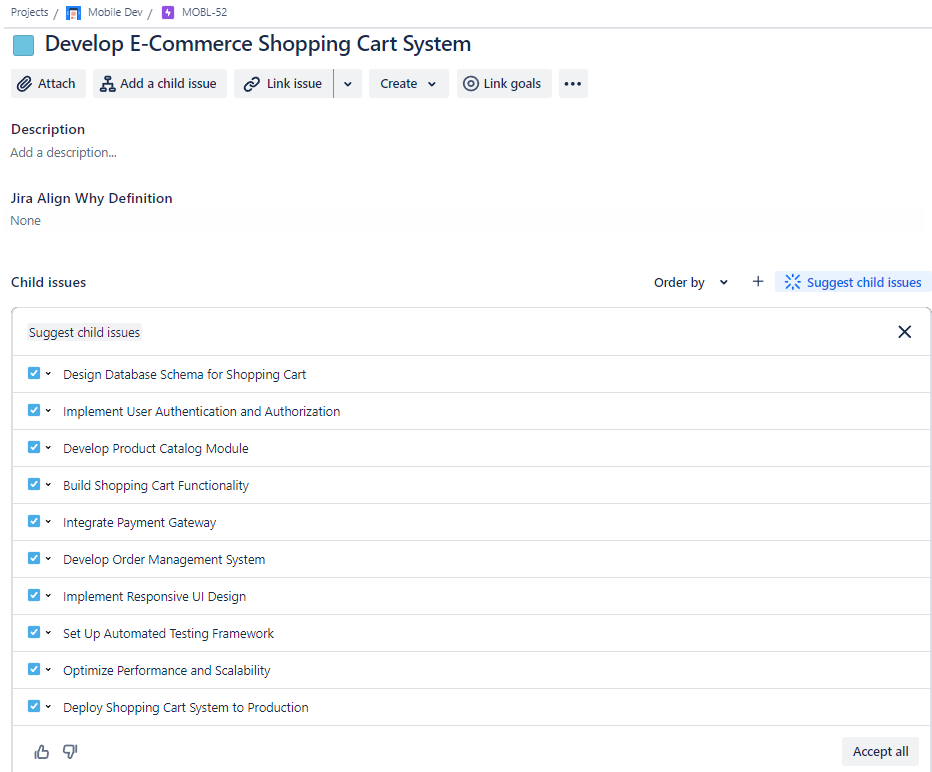This screenshot has height=772, width=932.
Task: Click the plus icon to add child issue
Action: point(758,282)
